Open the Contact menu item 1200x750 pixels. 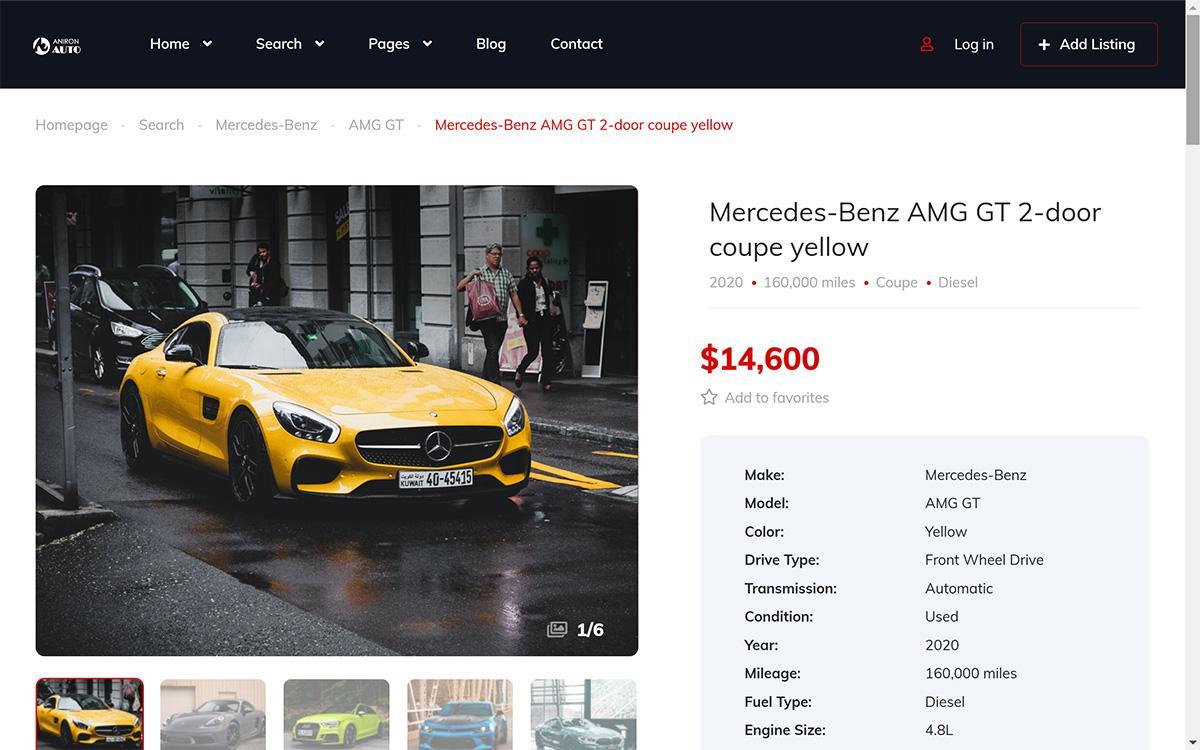click(x=576, y=44)
